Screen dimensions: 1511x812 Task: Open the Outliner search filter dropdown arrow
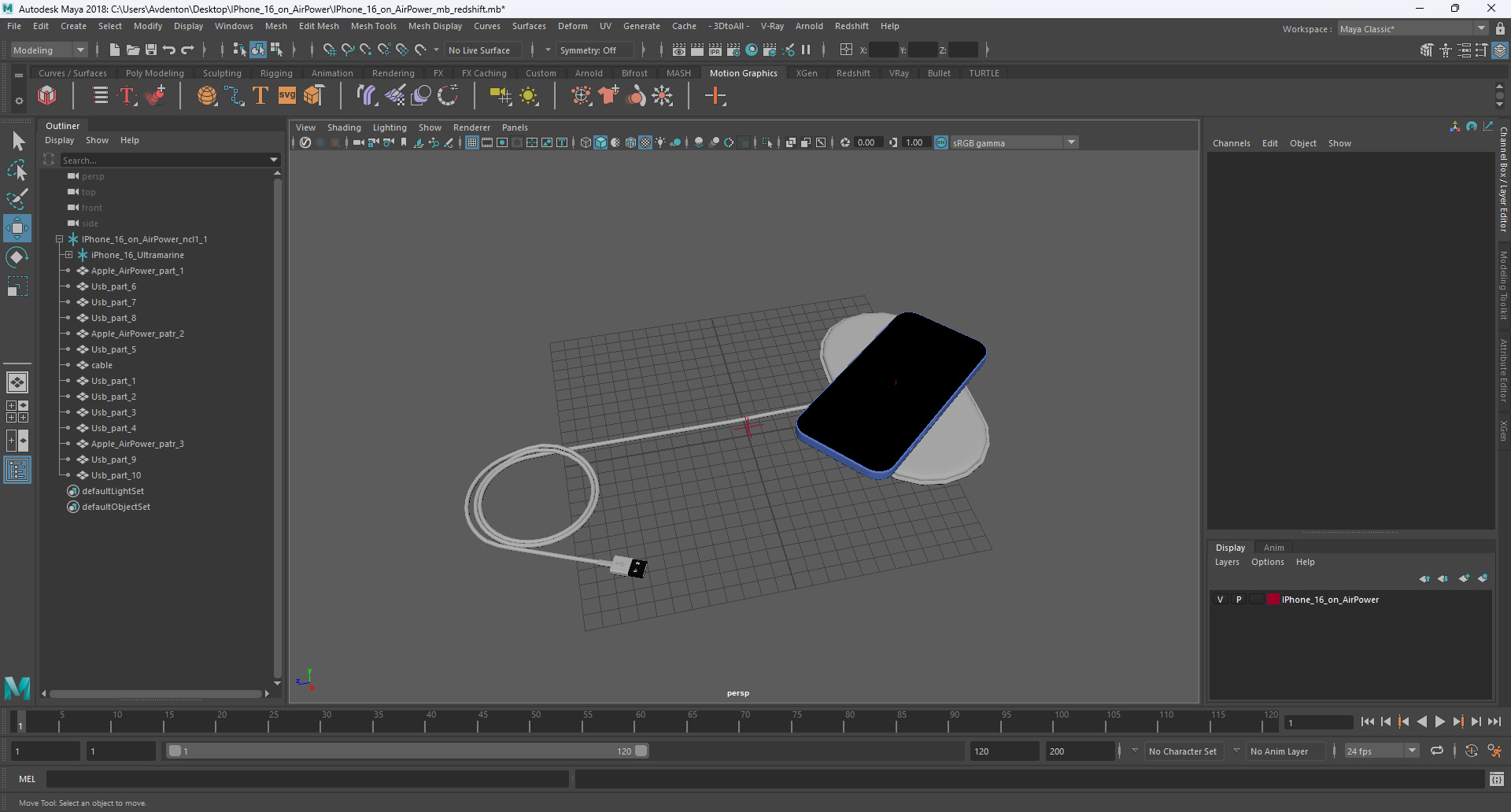[274, 160]
